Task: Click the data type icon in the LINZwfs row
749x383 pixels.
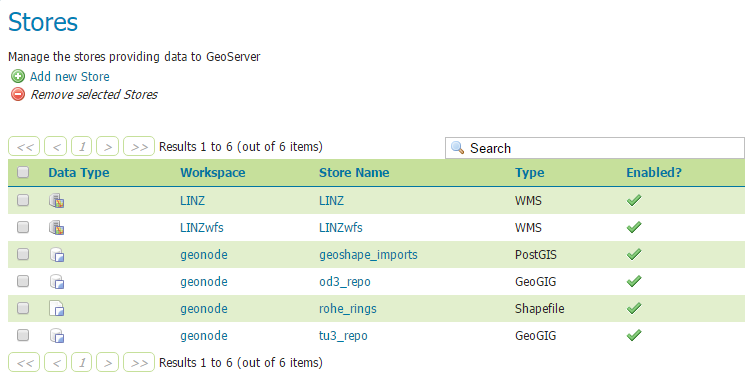Action: point(56,227)
